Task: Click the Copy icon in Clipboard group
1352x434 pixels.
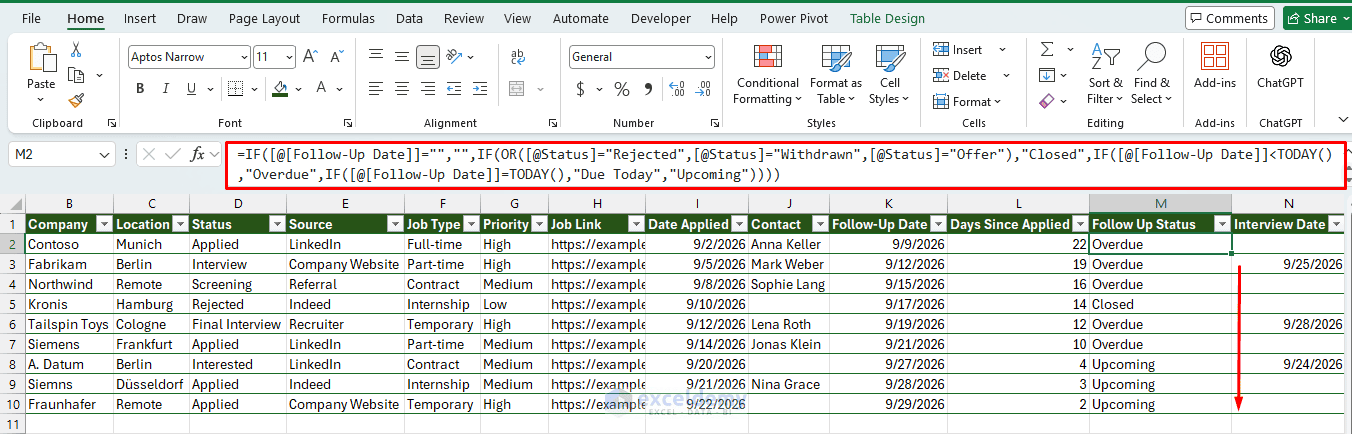Action: pyautogui.click(x=76, y=75)
